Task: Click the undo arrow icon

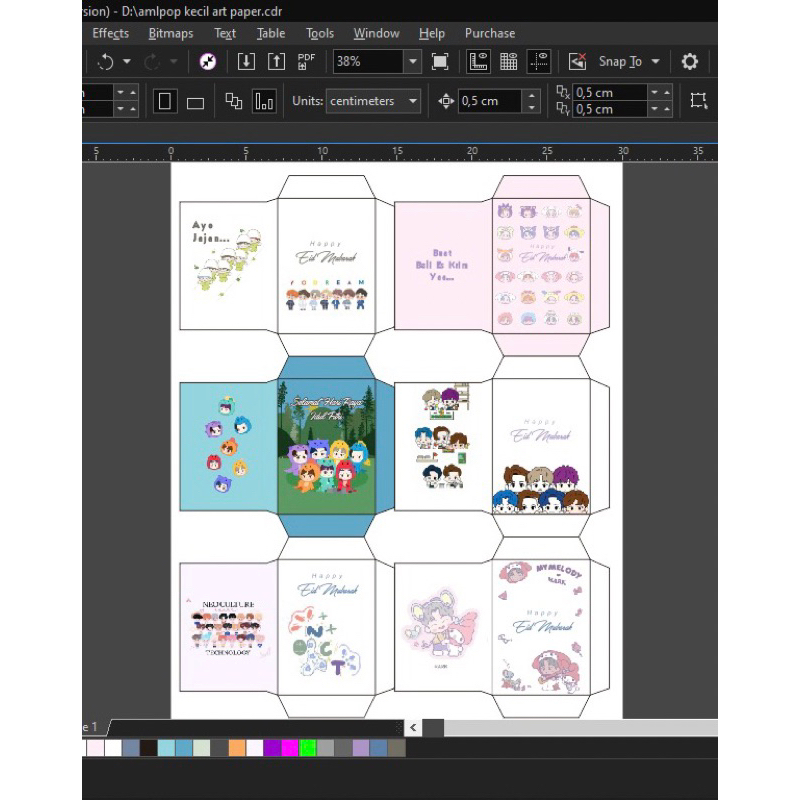Action: pyautogui.click(x=105, y=62)
